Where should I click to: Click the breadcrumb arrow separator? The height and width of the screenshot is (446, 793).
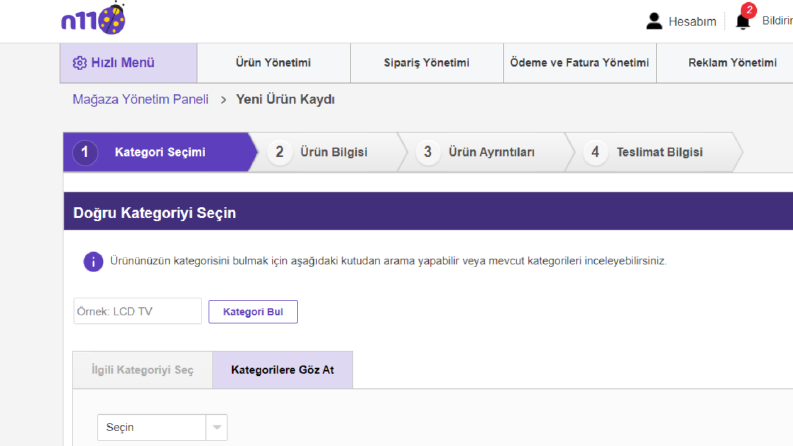click(223, 100)
